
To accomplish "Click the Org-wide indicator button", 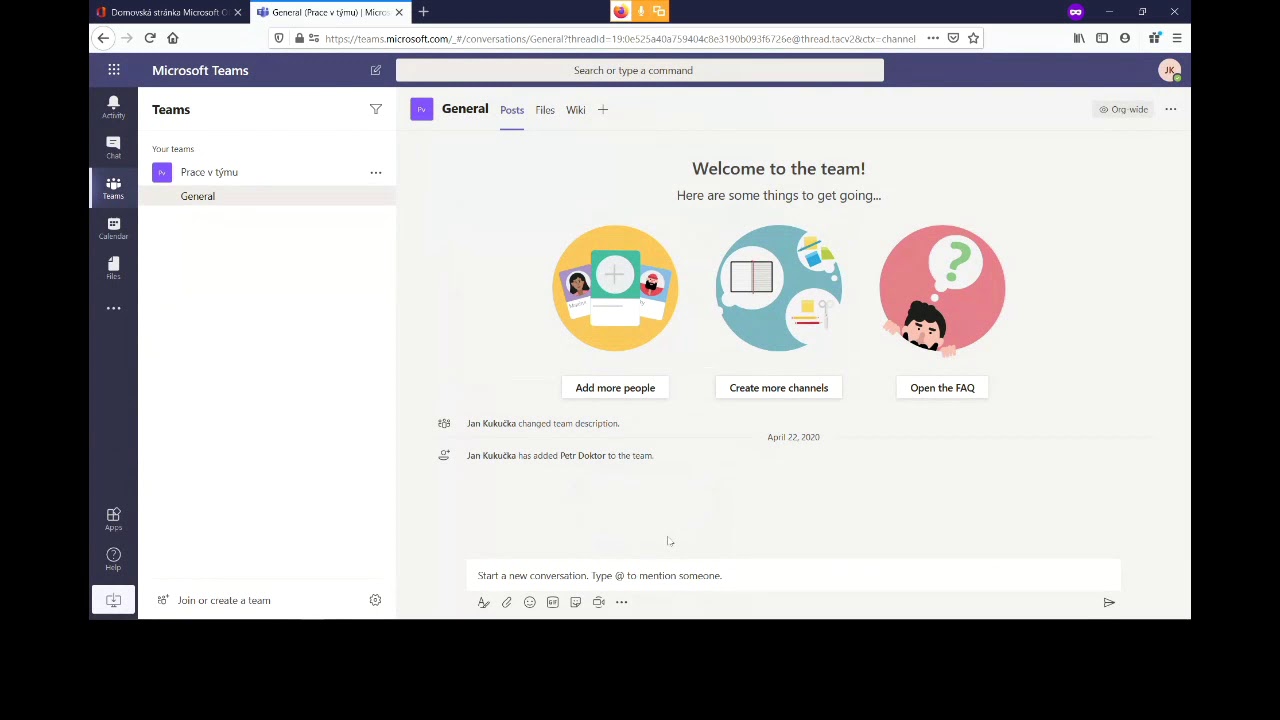I will (1124, 109).
